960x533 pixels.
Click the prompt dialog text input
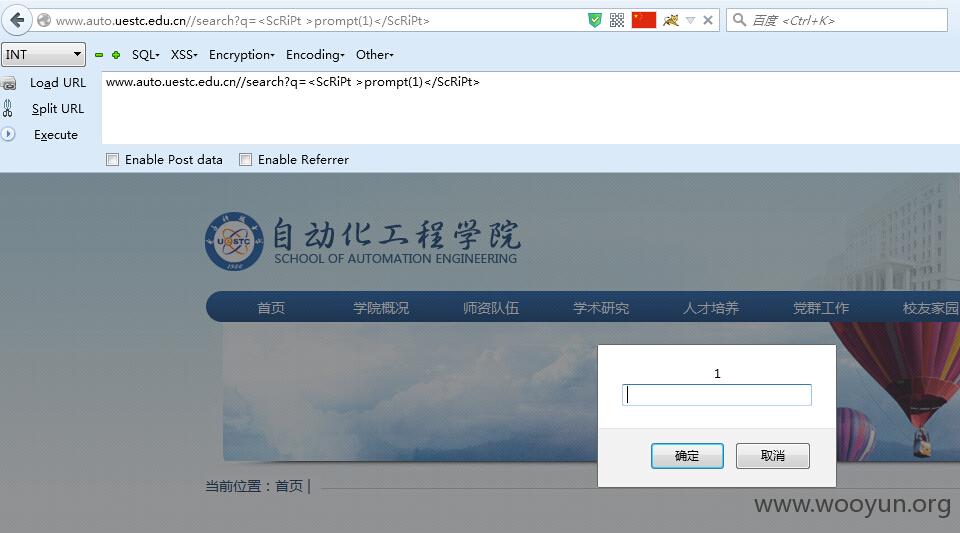pyautogui.click(x=717, y=395)
